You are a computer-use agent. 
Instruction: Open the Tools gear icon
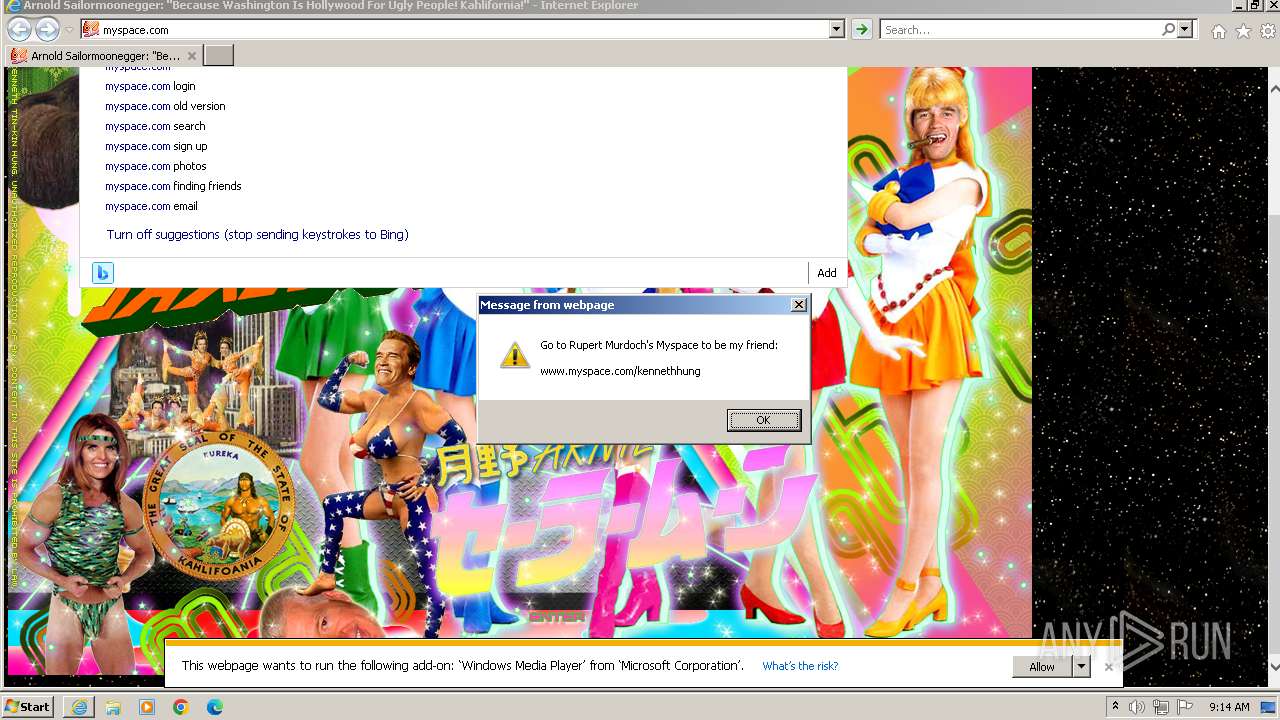click(1267, 31)
